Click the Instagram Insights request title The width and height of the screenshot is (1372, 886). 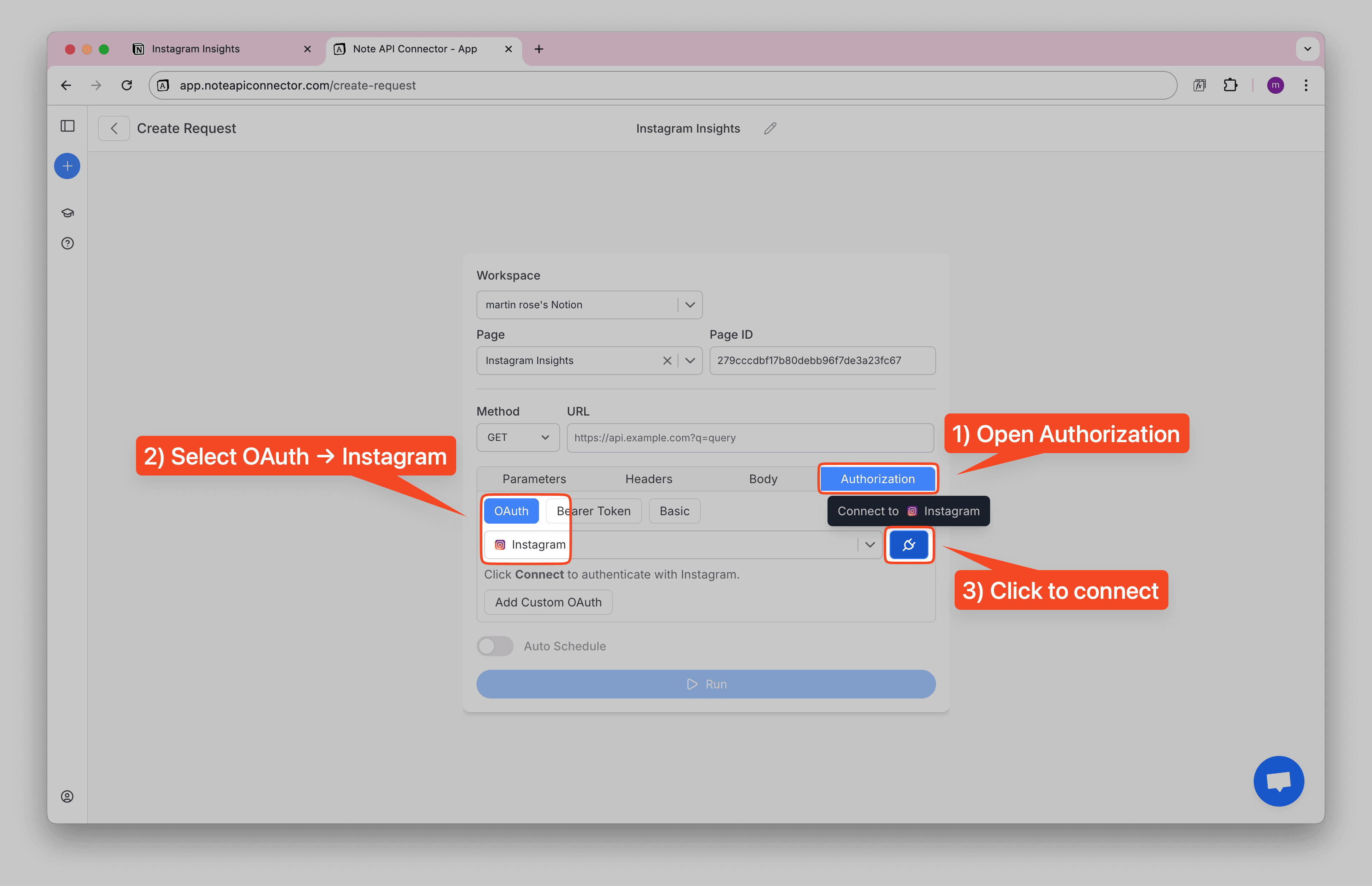coord(688,128)
